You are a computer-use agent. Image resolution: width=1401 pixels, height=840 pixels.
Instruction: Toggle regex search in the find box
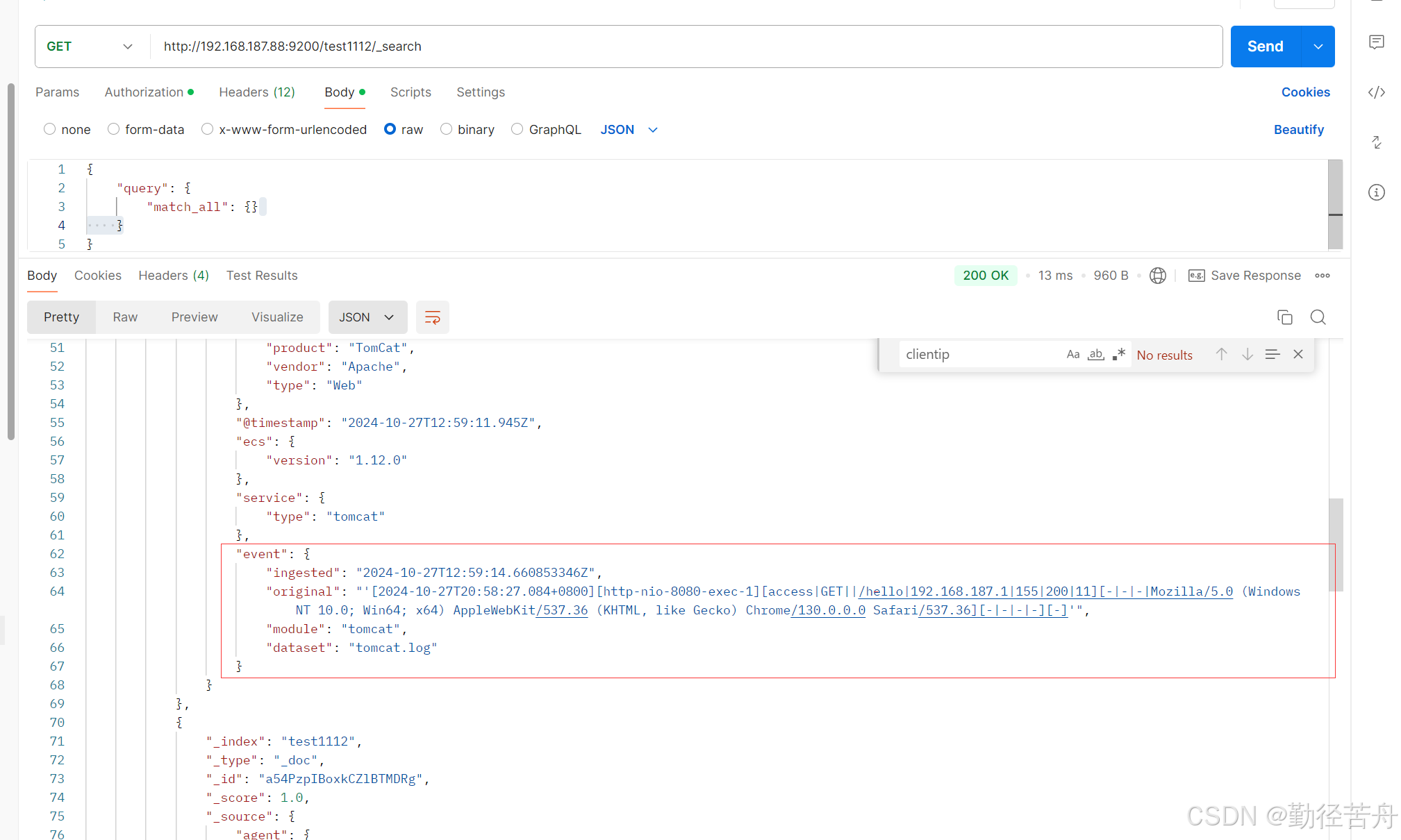(1118, 354)
